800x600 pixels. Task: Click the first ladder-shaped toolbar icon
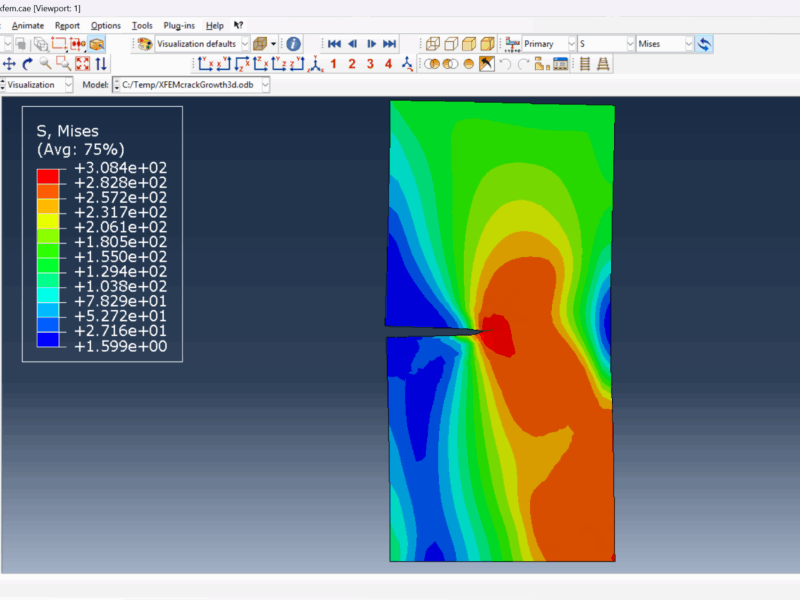tap(585, 64)
